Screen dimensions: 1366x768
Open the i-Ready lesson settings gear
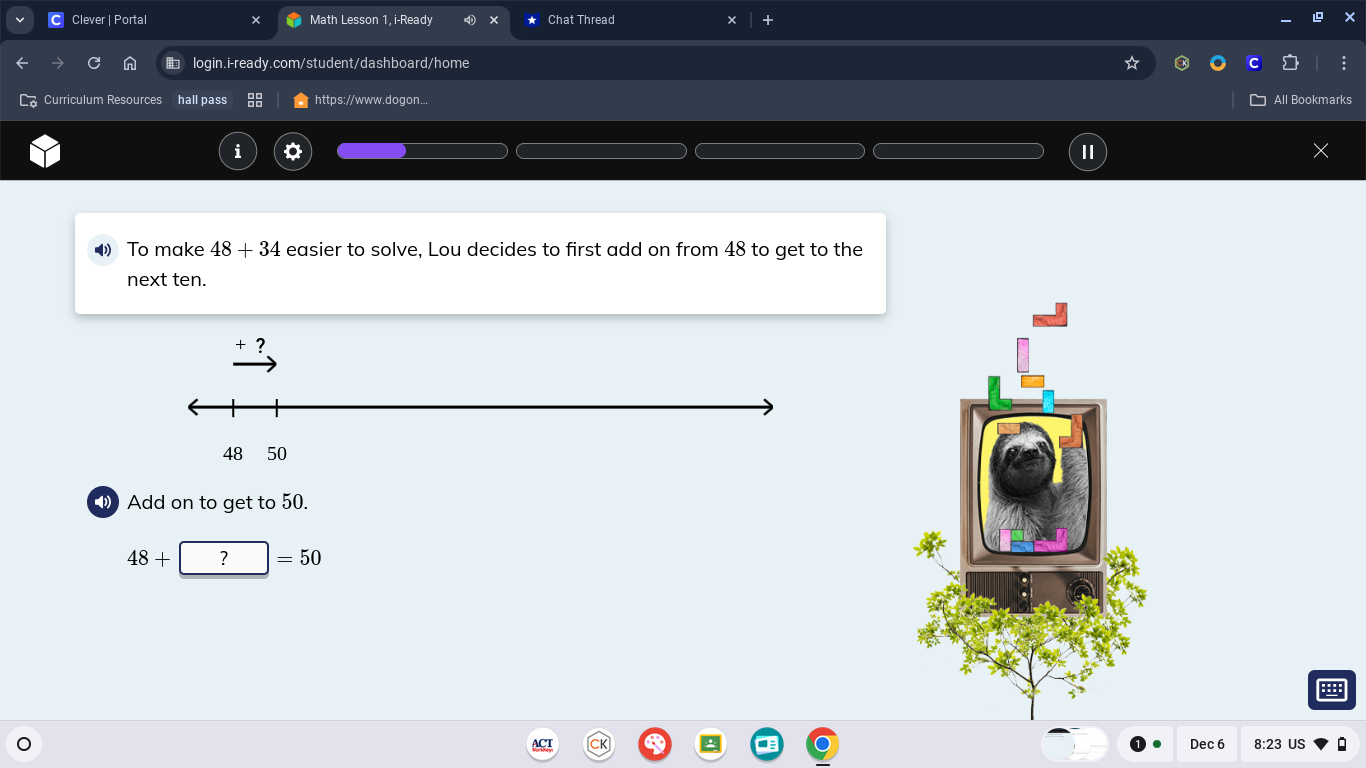(293, 151)
